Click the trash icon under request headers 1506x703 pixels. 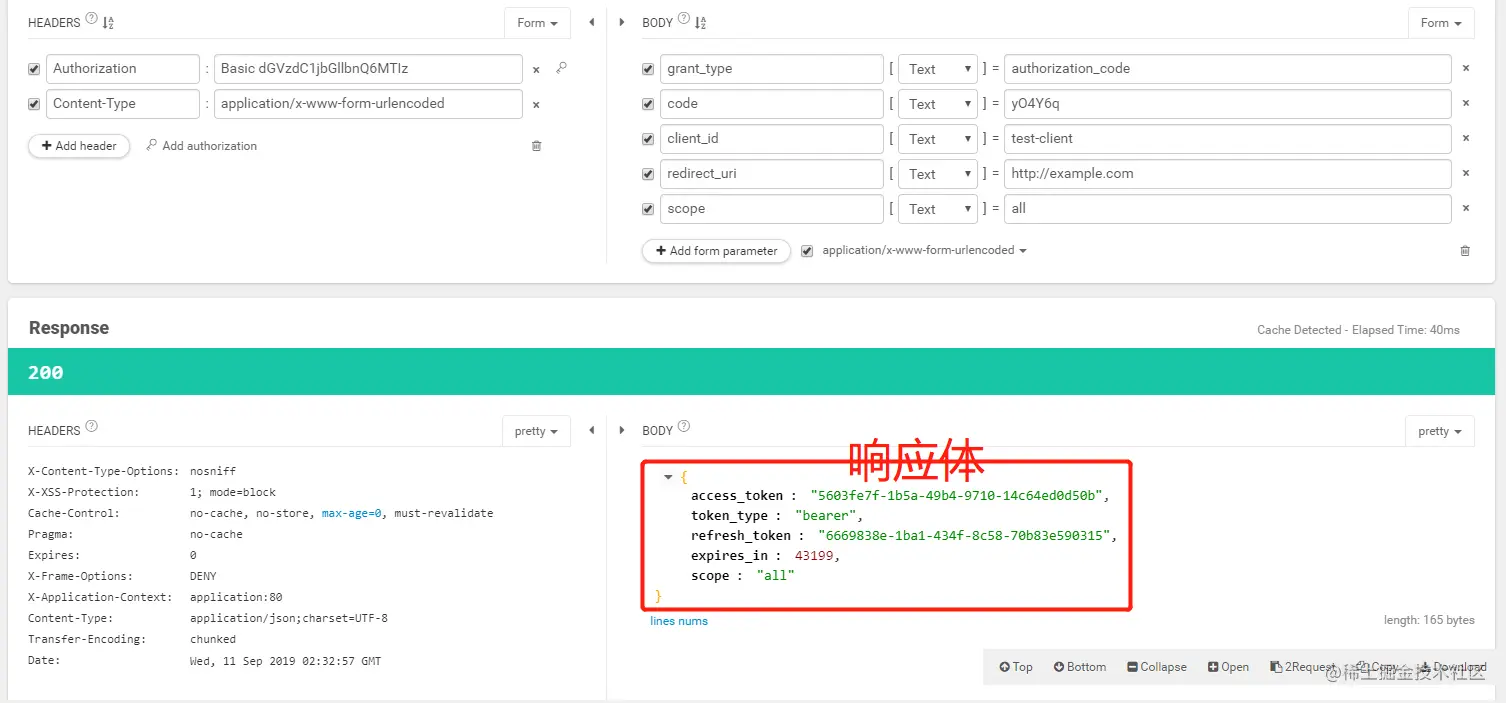click(x=536, y=146)
